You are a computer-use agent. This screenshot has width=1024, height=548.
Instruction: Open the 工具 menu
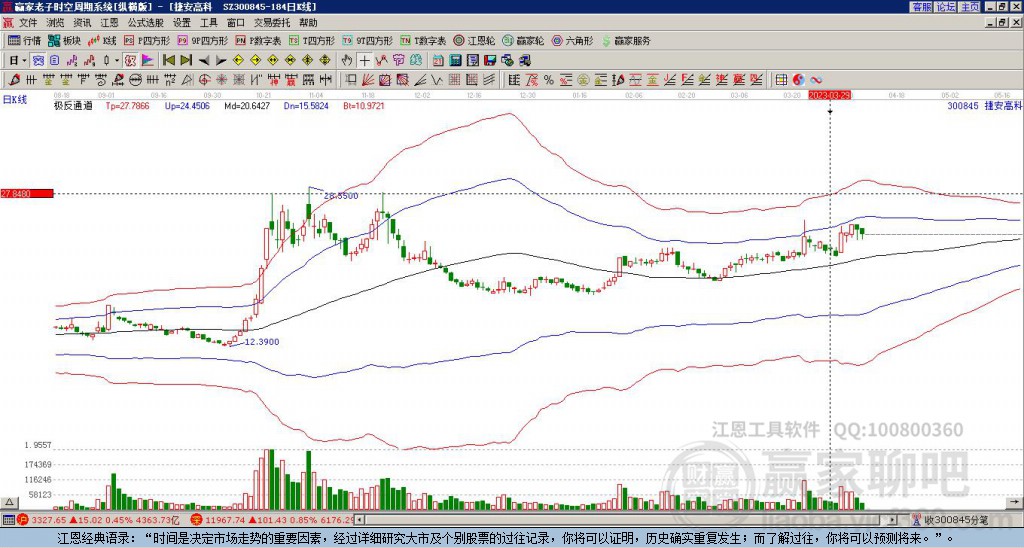click(208, 23)
